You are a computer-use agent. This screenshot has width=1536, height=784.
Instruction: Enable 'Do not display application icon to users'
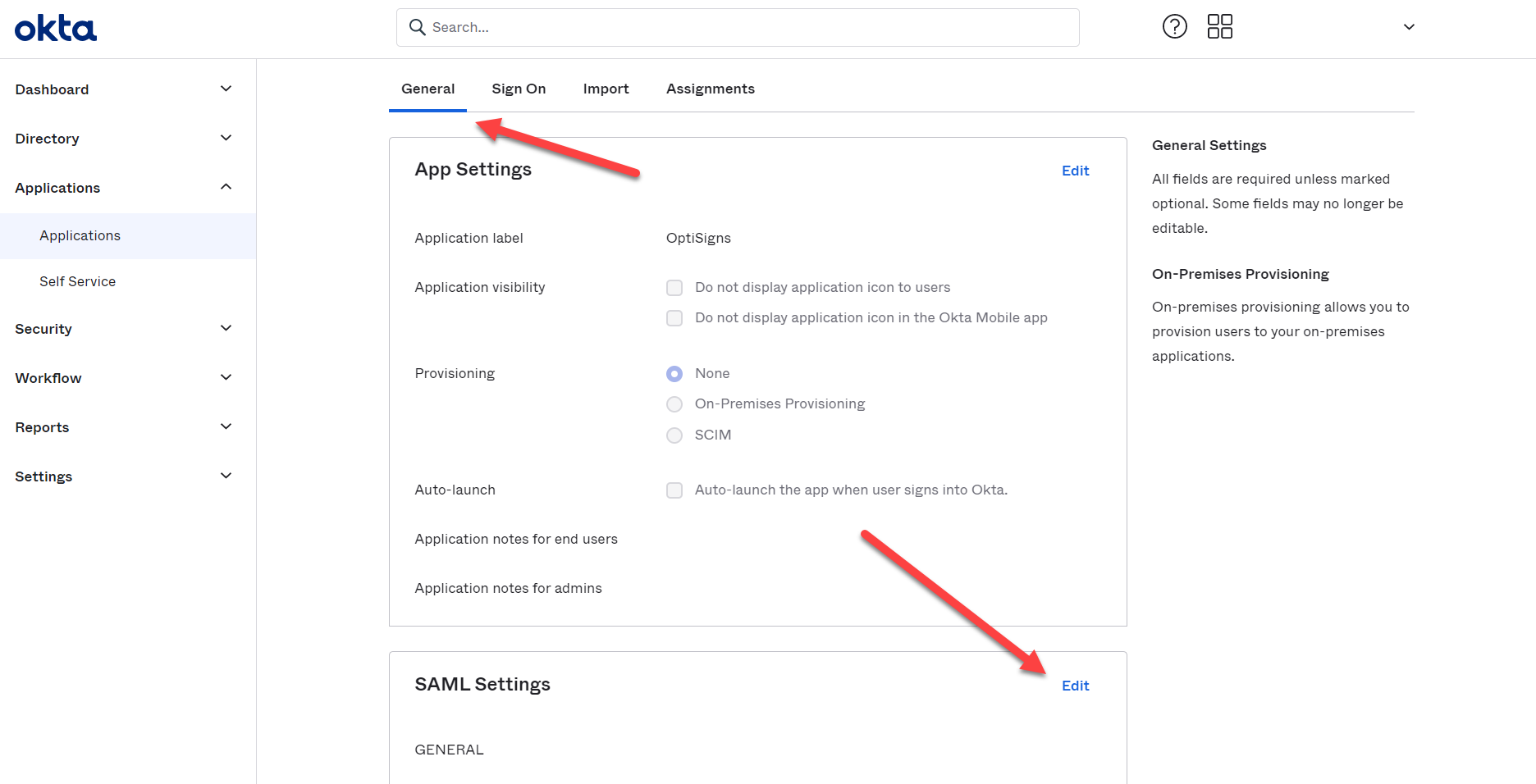tap(674, 288)
